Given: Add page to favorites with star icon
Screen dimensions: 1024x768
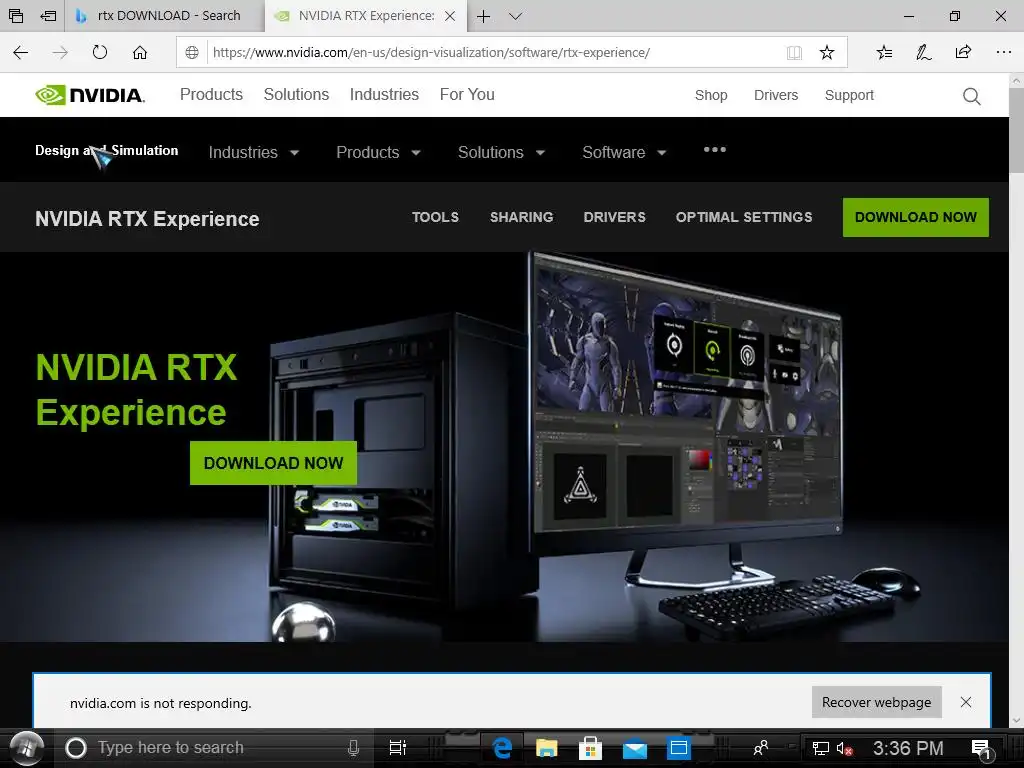Looking at the screenshot, I should coord(827,53).
